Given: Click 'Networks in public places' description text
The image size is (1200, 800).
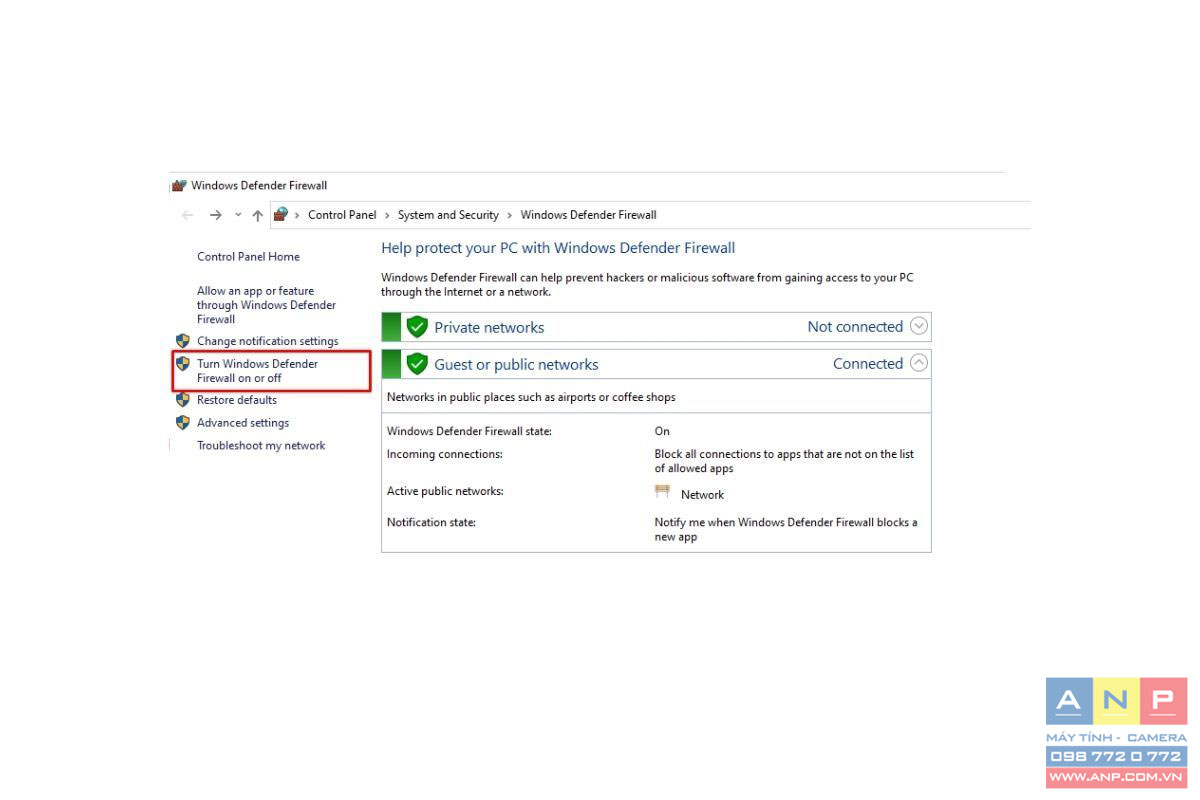Looking at the screenshot, I should pyautogui.click(x=531, y=398).
